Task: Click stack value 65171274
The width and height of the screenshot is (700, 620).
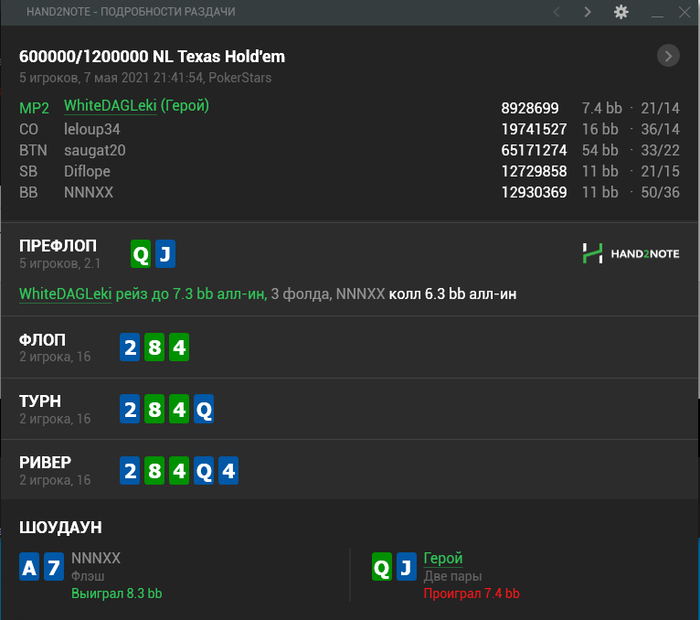Action: point(534,150)
